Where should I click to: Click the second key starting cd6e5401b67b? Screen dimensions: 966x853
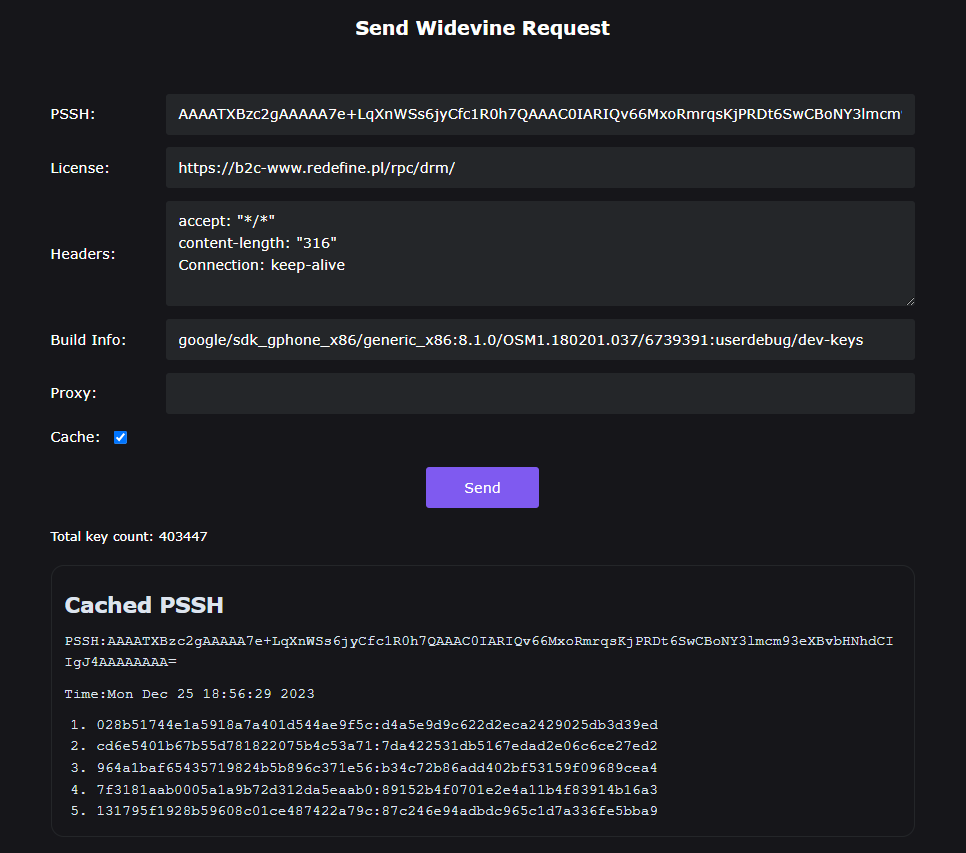pyautogui.click(x=377, y=746)
